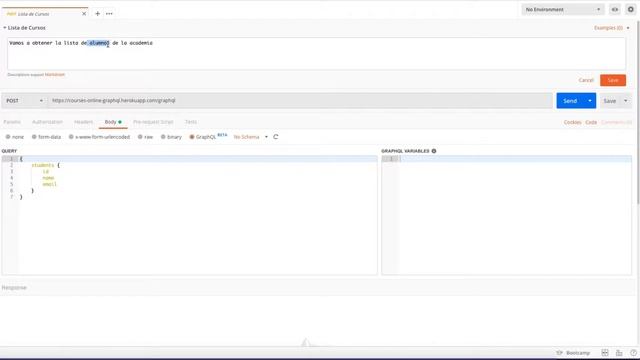Open a new request tab with plus icon
Image resolution: width=640 pixels, height=360 pixels.
click(97, 13)
